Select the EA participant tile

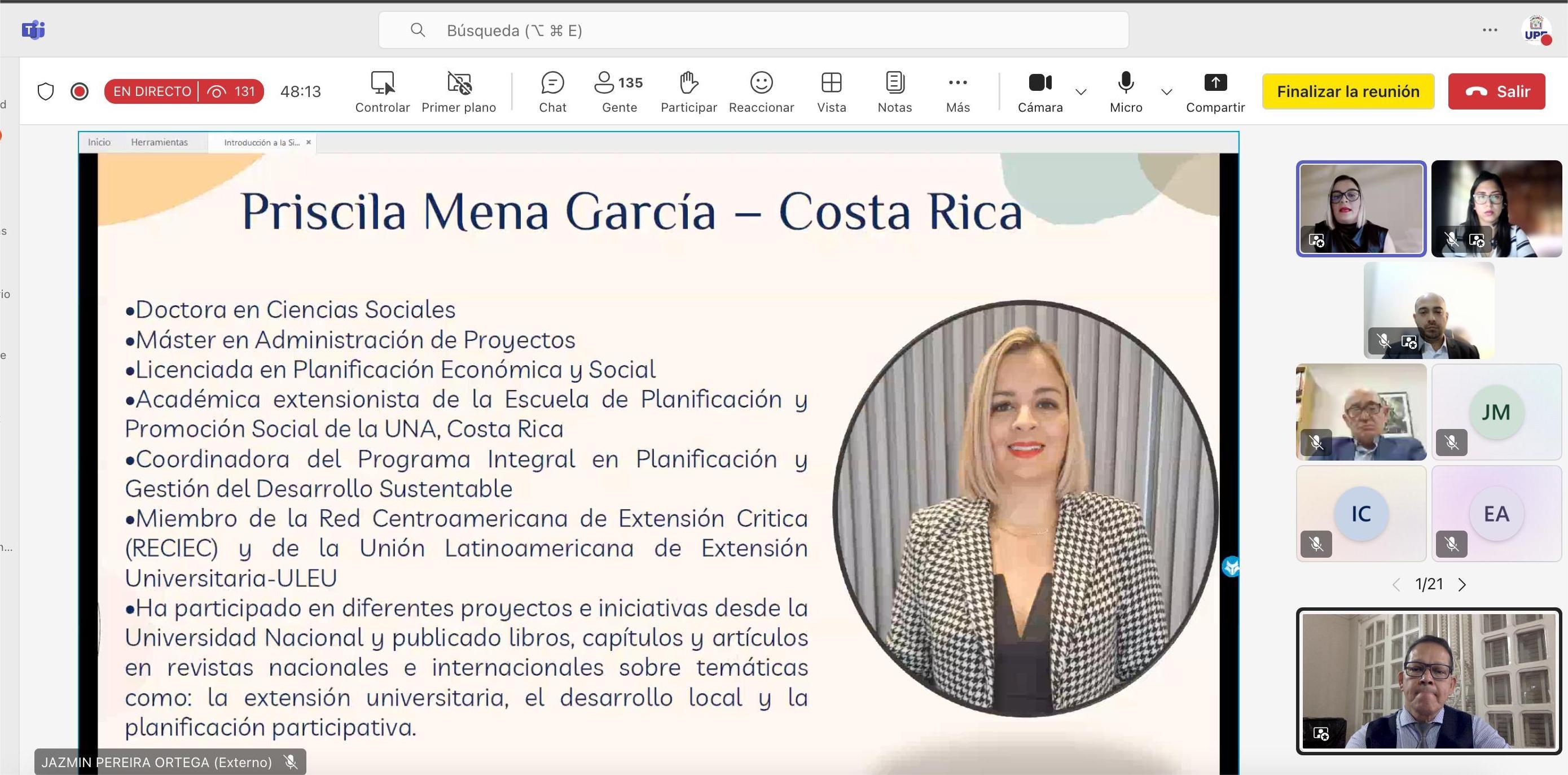coord(1497,514)
